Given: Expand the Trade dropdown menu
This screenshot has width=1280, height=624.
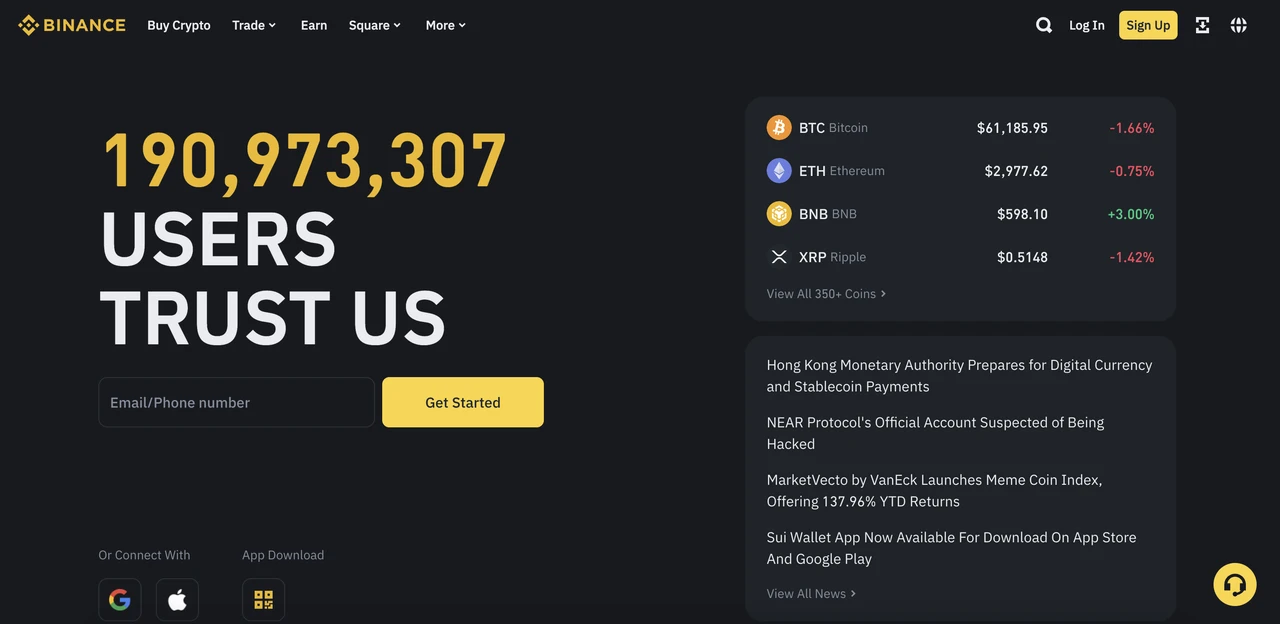Looking at the screenshot, I should point(254,25).
